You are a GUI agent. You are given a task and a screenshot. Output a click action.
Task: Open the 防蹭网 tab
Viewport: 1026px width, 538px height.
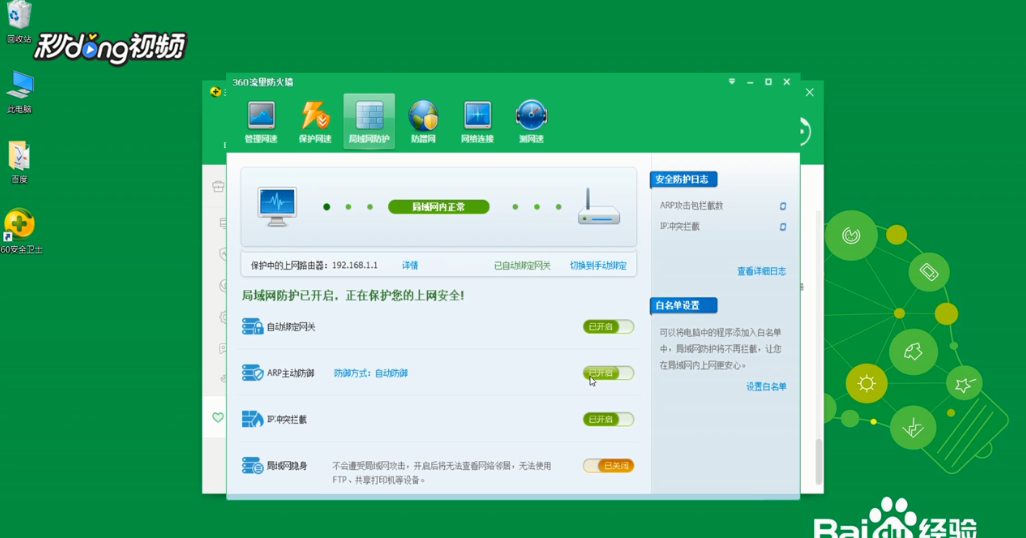[x=423, y=122]
